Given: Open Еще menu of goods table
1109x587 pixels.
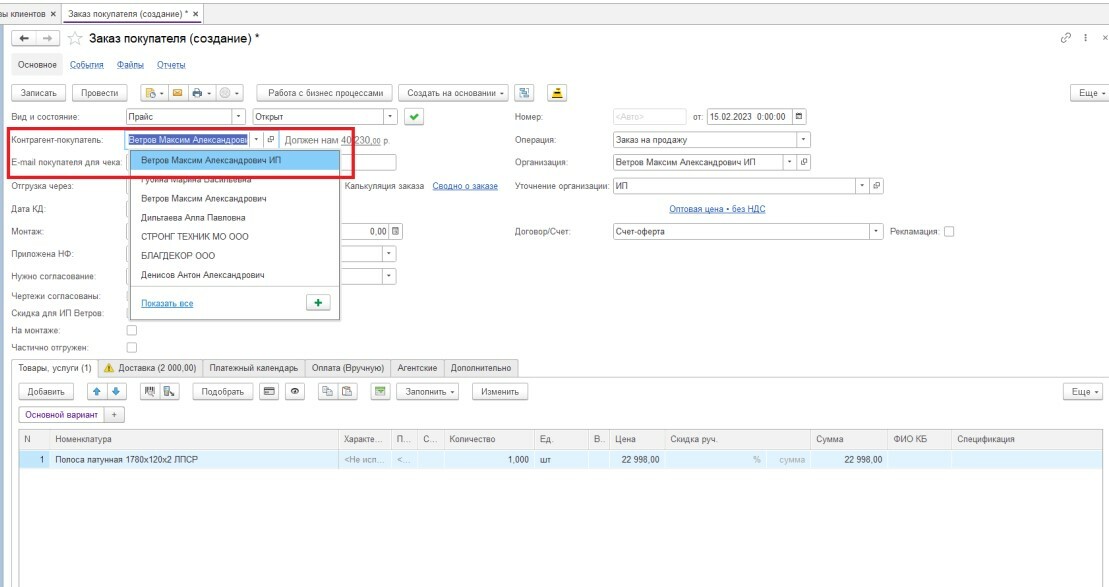Looking at the screenshot, I should (1084, 391).
